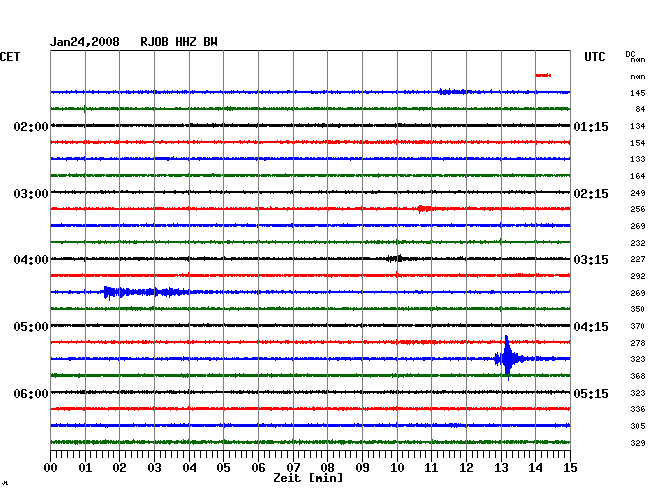Click minute 07 on the time axis
This screenshot has height=494, width=650.
point(293,468)
